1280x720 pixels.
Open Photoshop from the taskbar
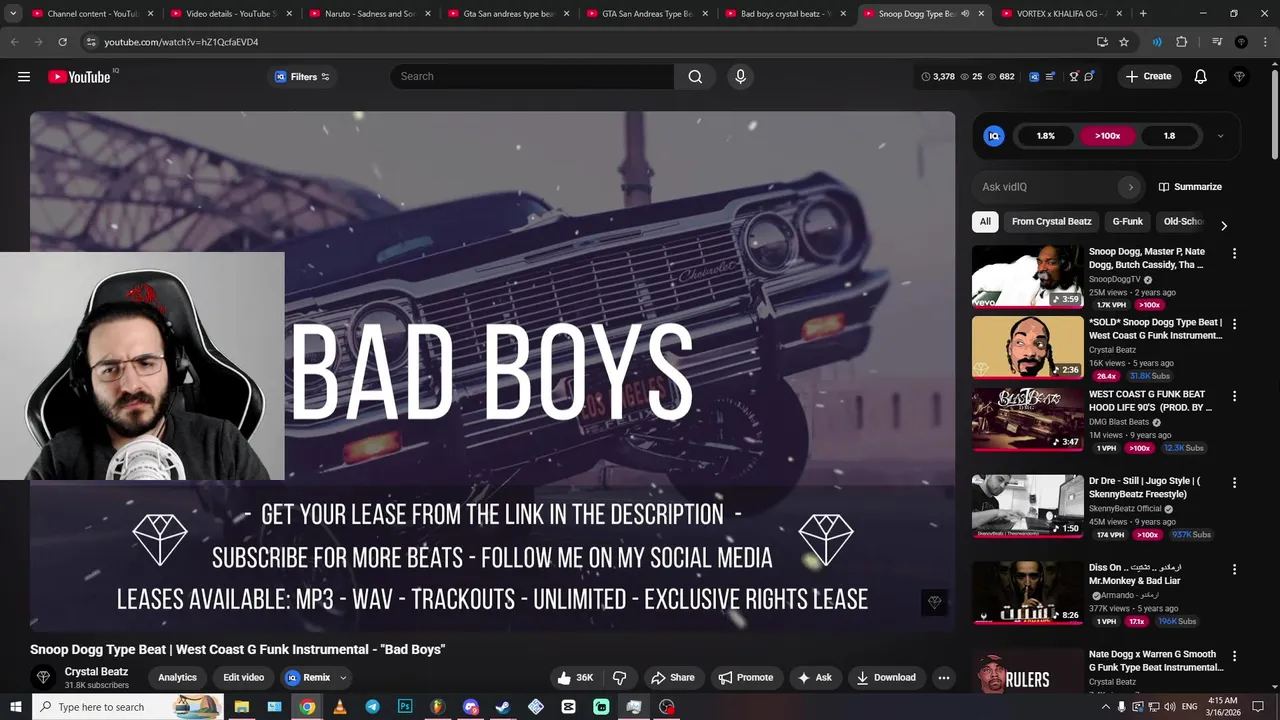405,707
